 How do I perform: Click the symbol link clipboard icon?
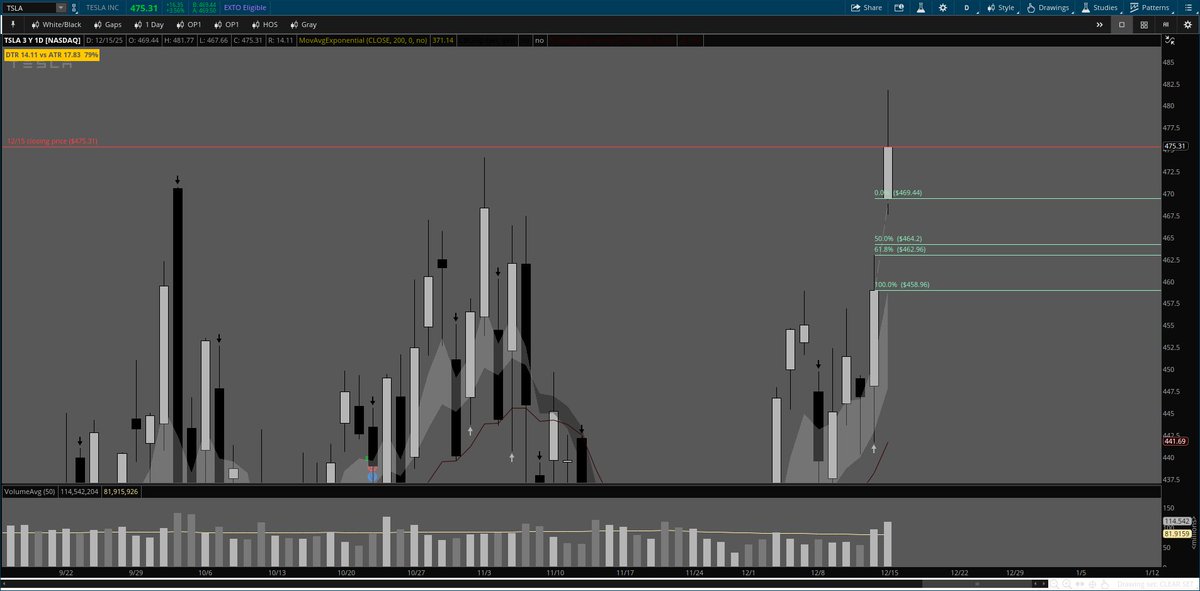pyautogui.click(x=76, y=7)
